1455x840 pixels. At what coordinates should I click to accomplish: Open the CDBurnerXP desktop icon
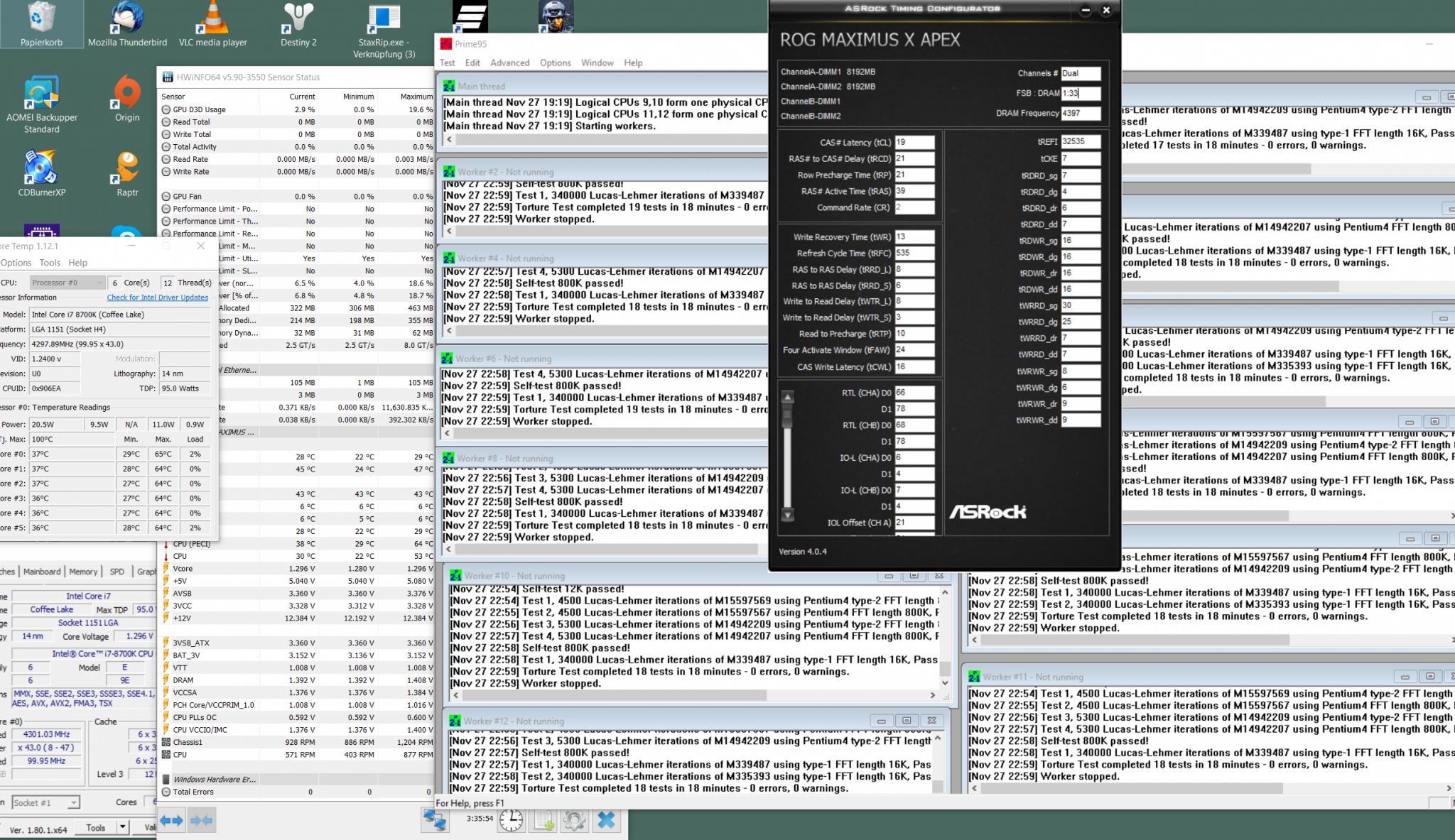pyautogui.click(x=41, y=173)
